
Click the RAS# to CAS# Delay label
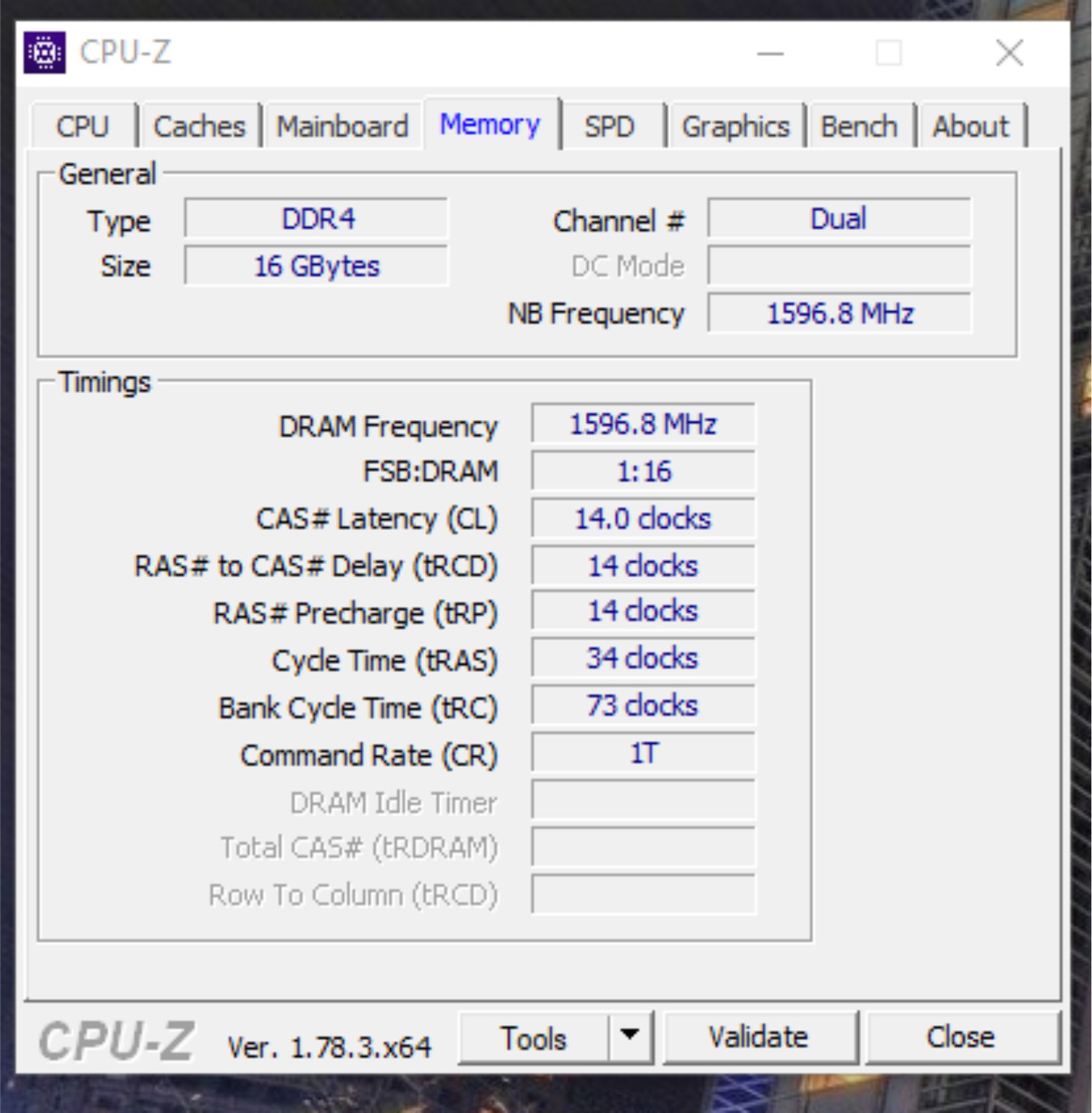[x=316, y=567]
